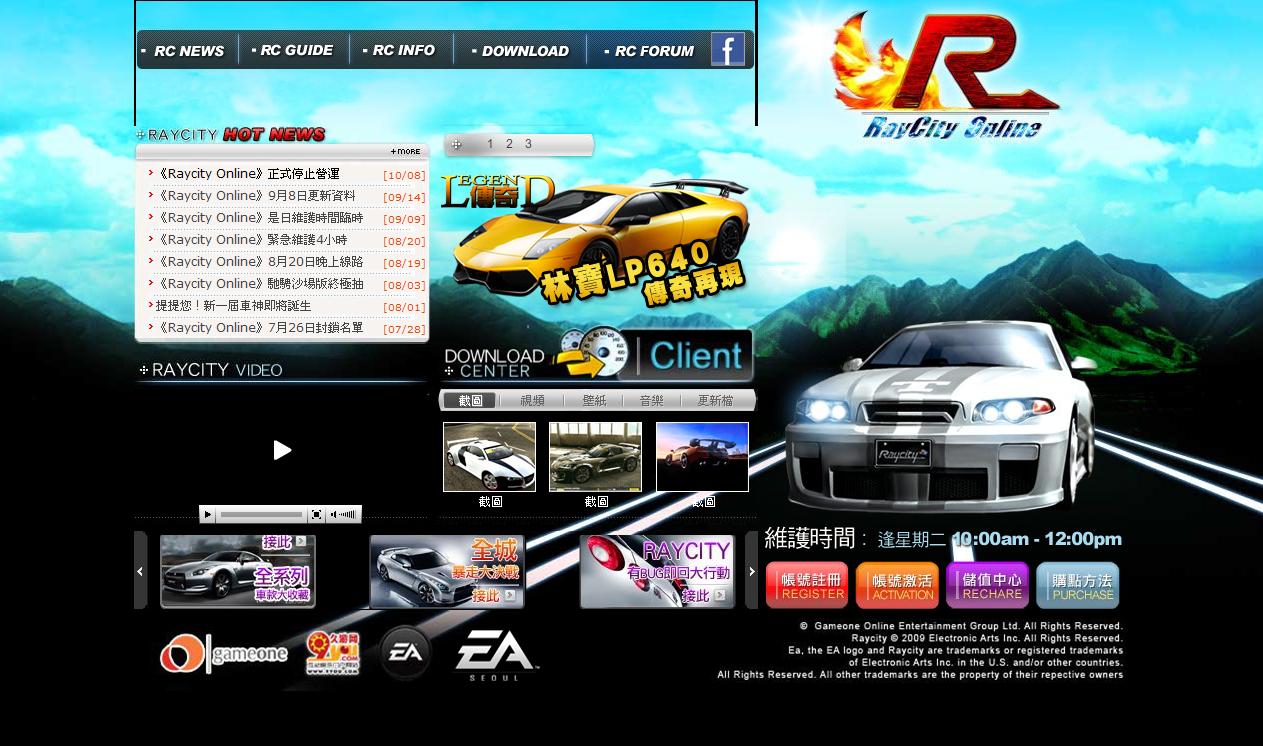Screen dimensions: 1263x746
Task: Click the [08/20] news date
Action: point(404,241)
